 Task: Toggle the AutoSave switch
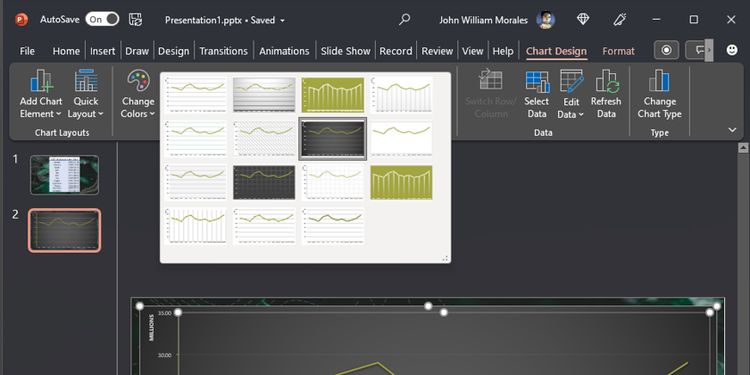(102, 19)
